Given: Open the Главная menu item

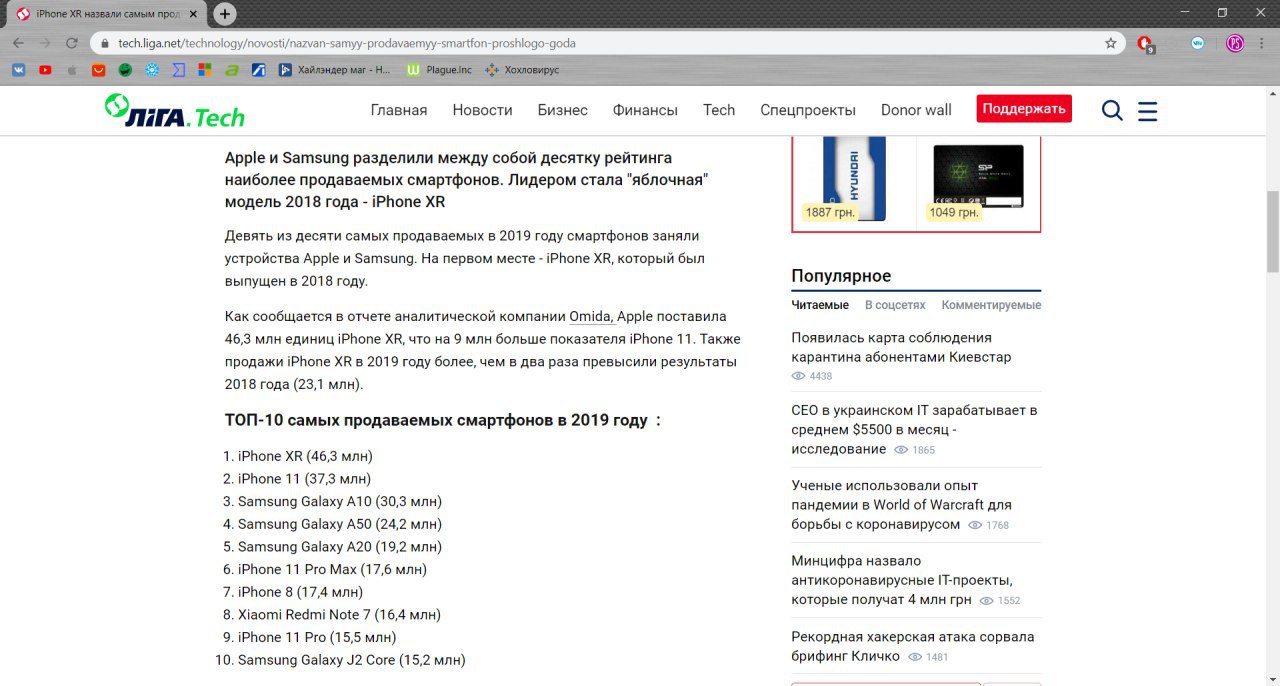Looking at the screenshot, I should 399,110.
